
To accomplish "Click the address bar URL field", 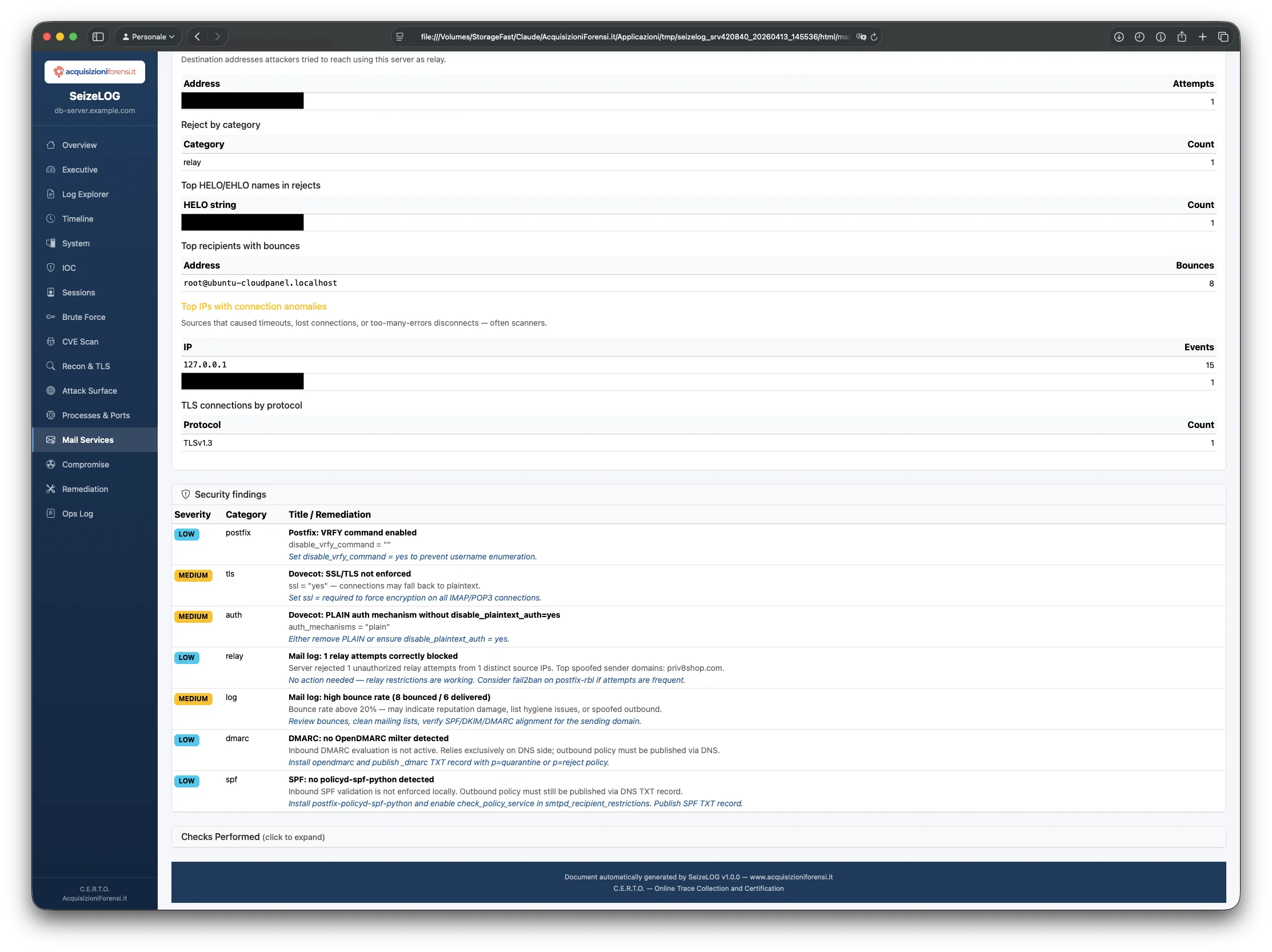I will tap(633, 36).
